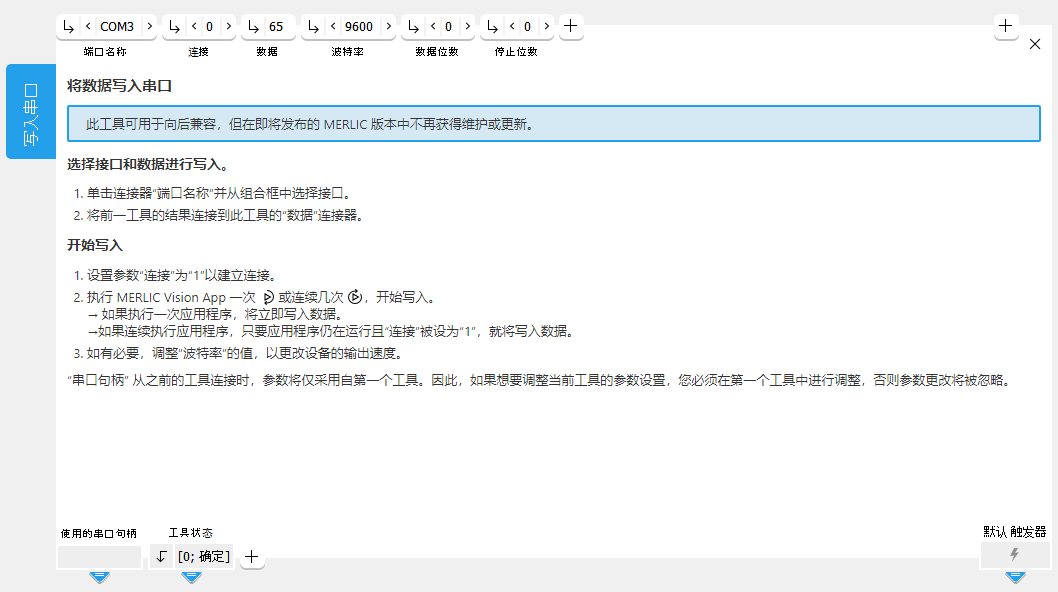The height and width of the screenshot is (592, 1058).
Task: Click the down arrow icon for 工具状态 result
Action: (162, 556)
